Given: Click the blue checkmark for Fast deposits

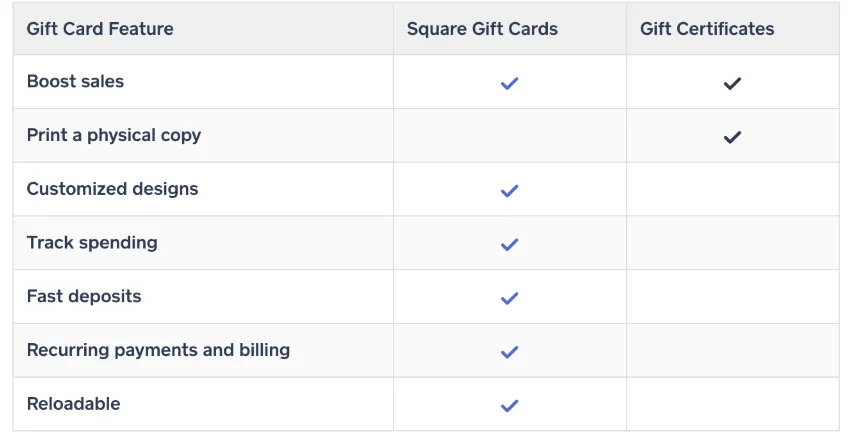Looking at the screenshot, I should (509, 298).
